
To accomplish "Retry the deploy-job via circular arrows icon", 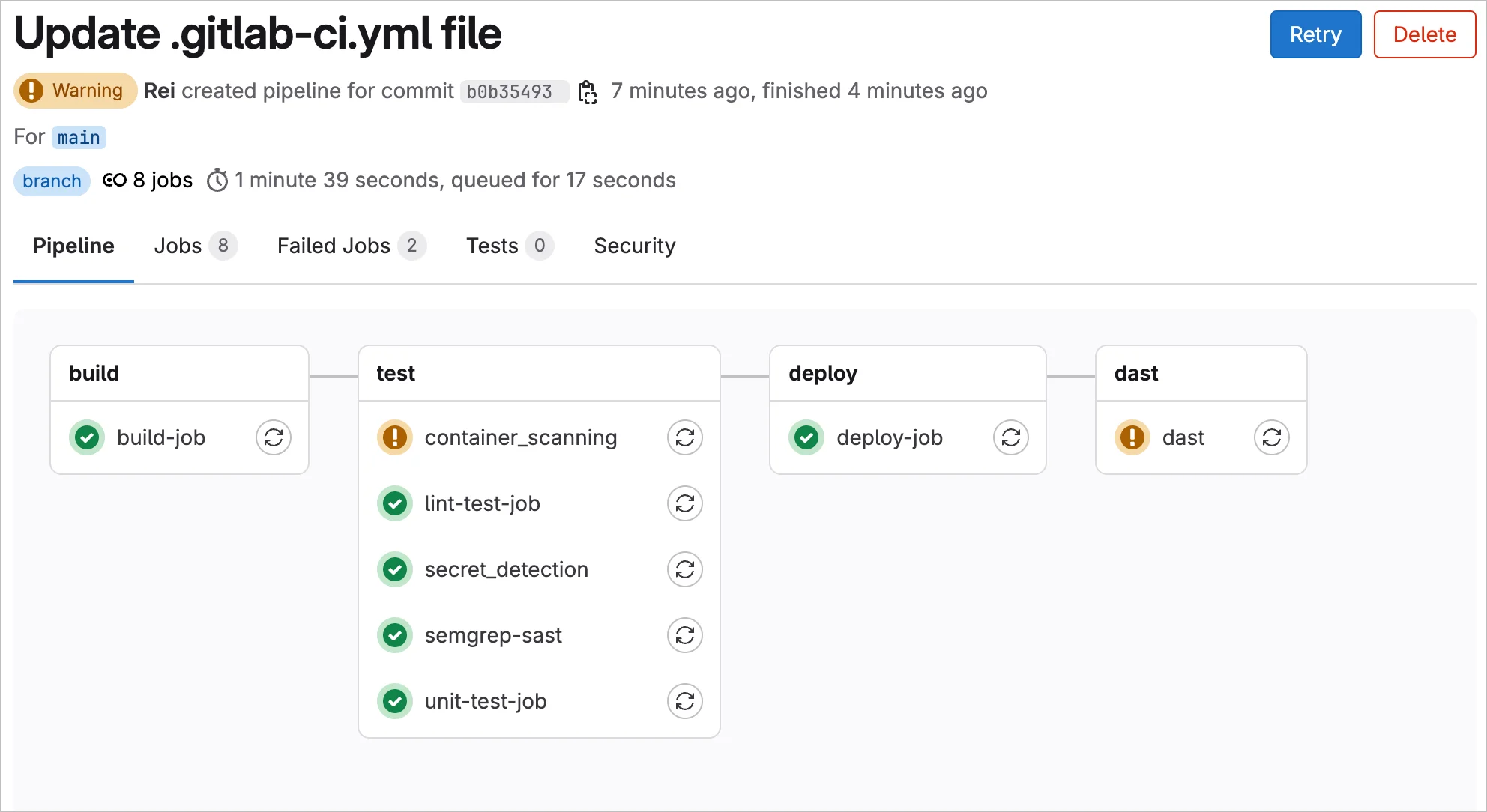I will pos(1011,437).
